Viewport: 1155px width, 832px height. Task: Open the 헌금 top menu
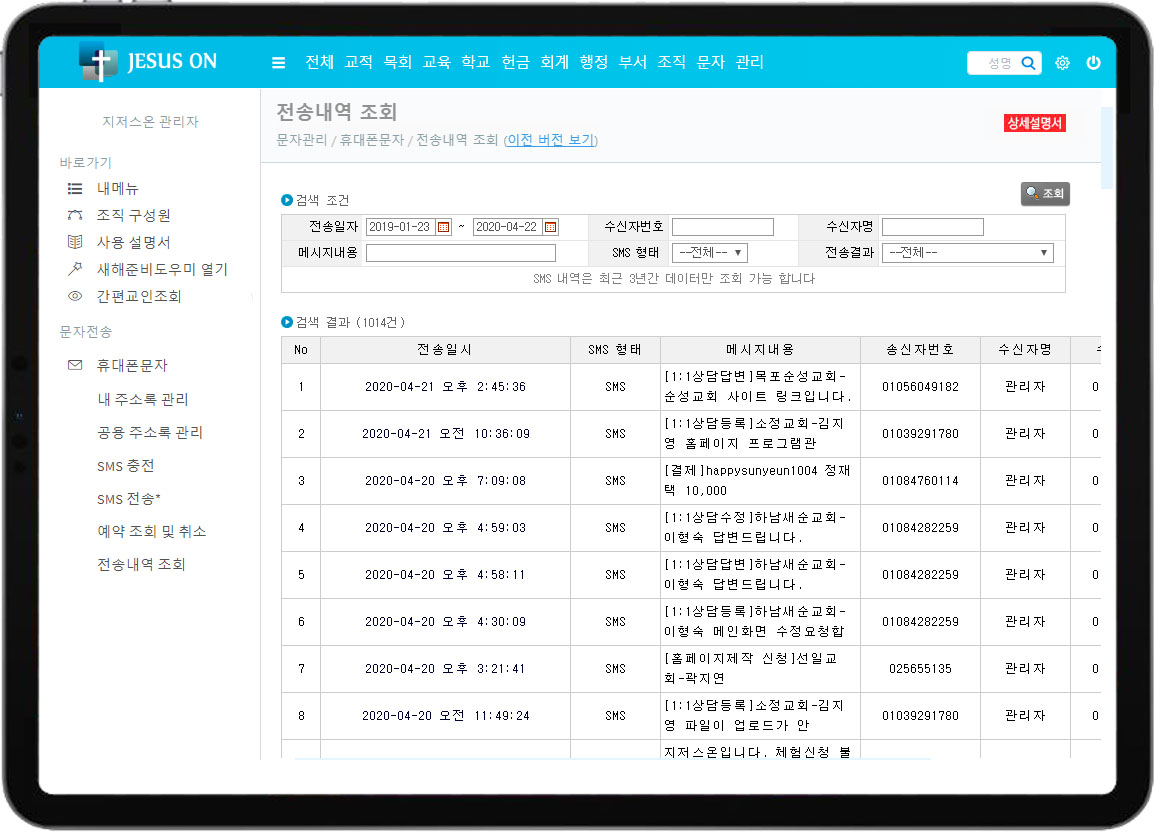click(515, 62)
